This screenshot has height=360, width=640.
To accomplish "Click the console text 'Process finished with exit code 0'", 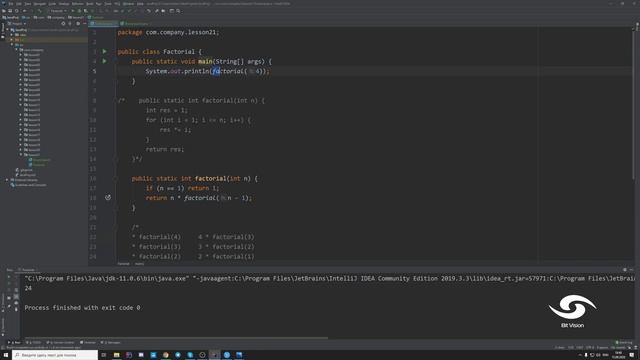I will coord(82,308).
